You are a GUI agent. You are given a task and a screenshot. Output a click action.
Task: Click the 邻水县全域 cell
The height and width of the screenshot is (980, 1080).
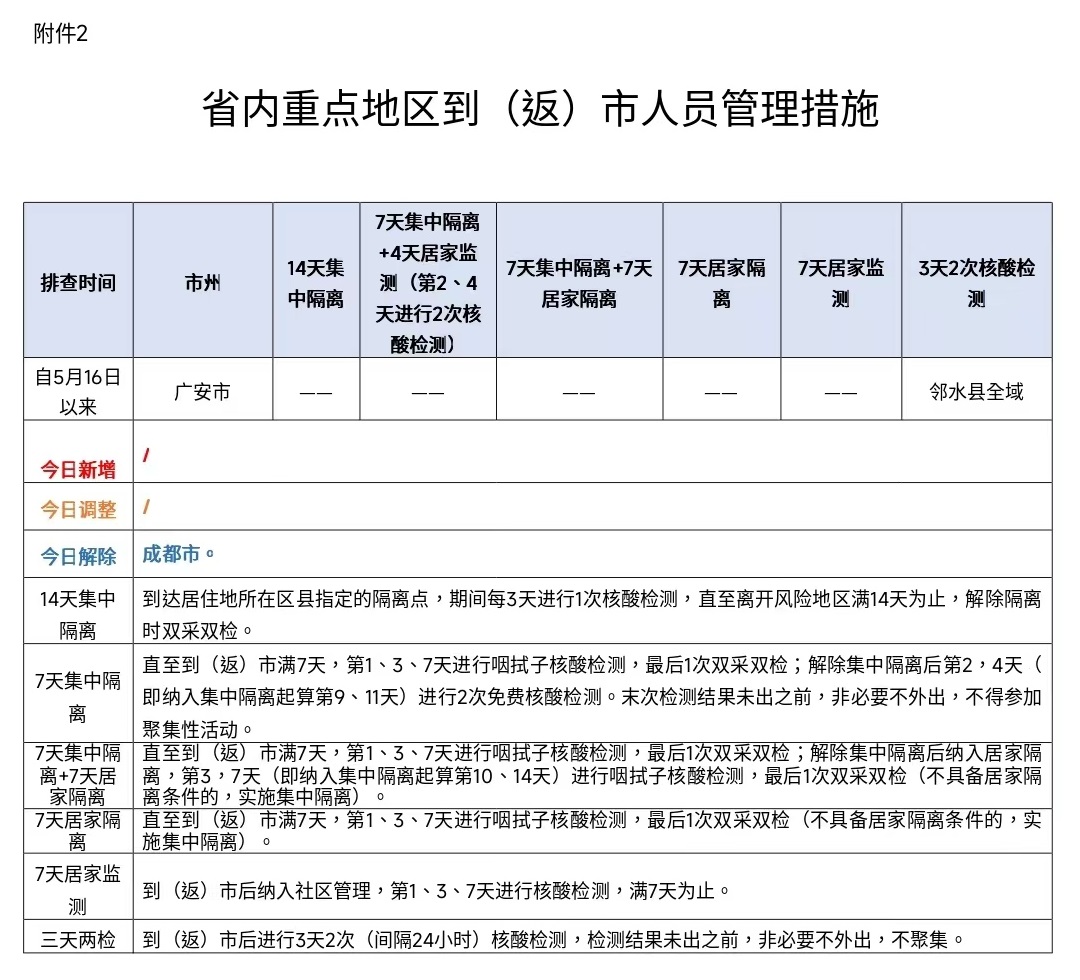pos(976,392)
